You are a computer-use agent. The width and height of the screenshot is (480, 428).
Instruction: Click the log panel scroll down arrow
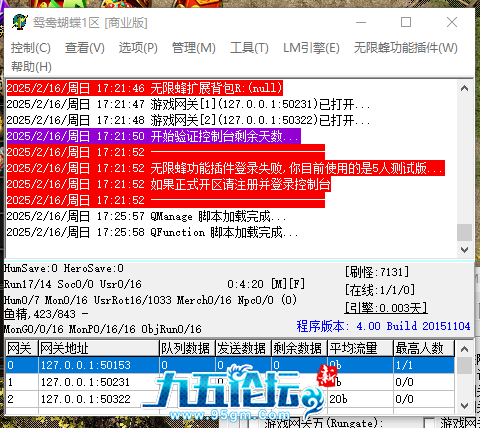[464, 249]
